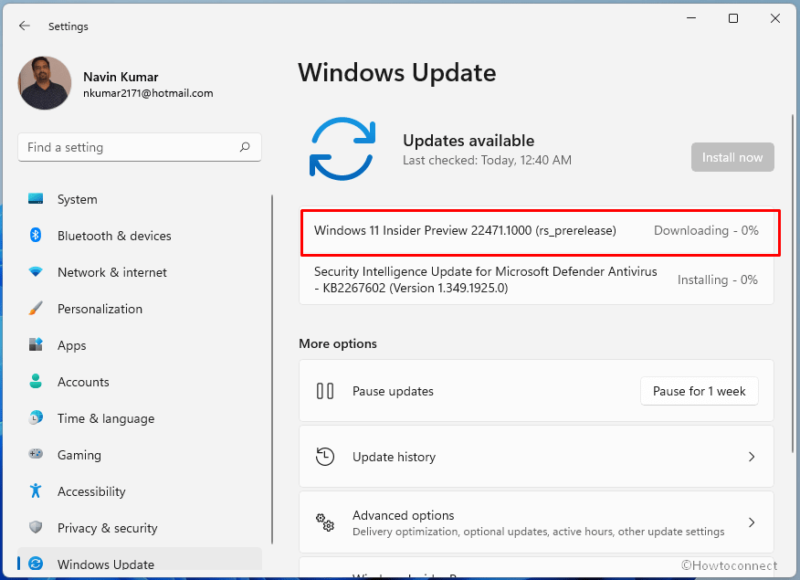Click the Time & language clock icon
This screenshot has height=580, width=800.
[36, 417]
